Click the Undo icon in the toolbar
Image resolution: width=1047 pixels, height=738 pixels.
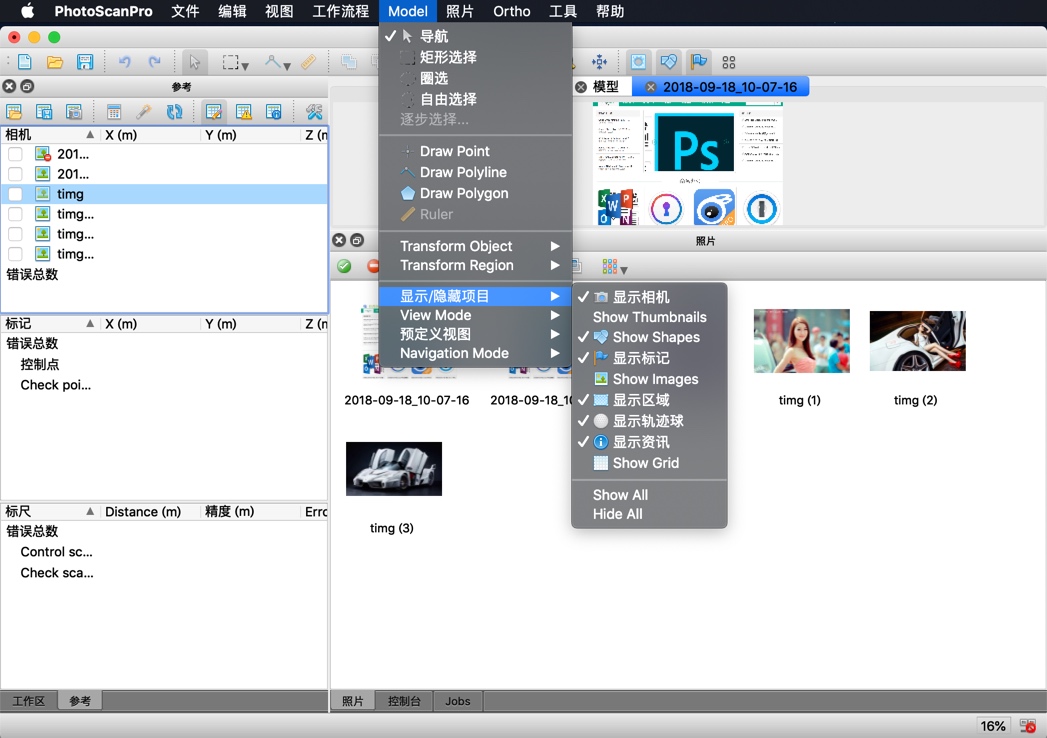(125, 62)
